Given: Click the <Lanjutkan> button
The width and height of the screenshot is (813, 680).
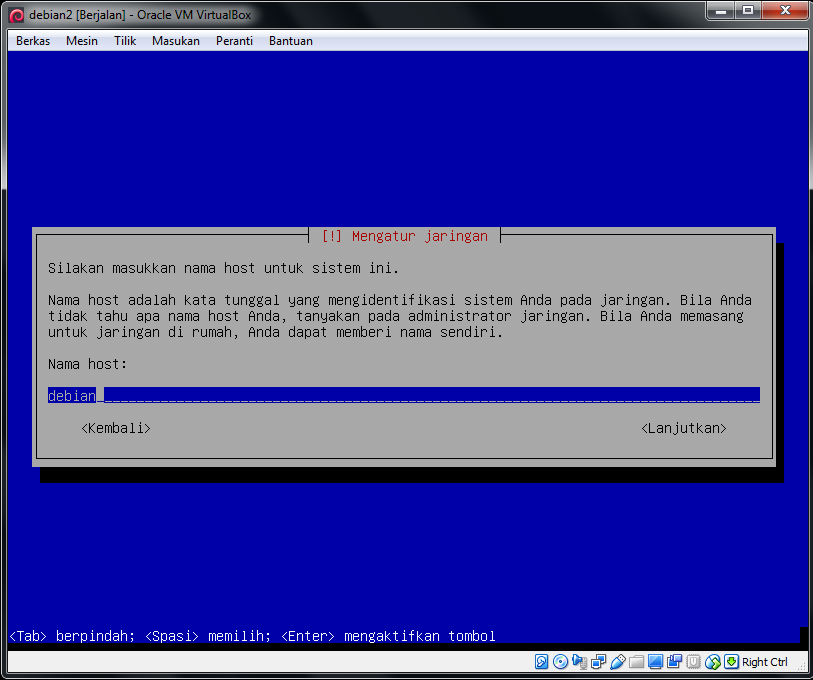Looking at the screenshot, I should [683, 428].
